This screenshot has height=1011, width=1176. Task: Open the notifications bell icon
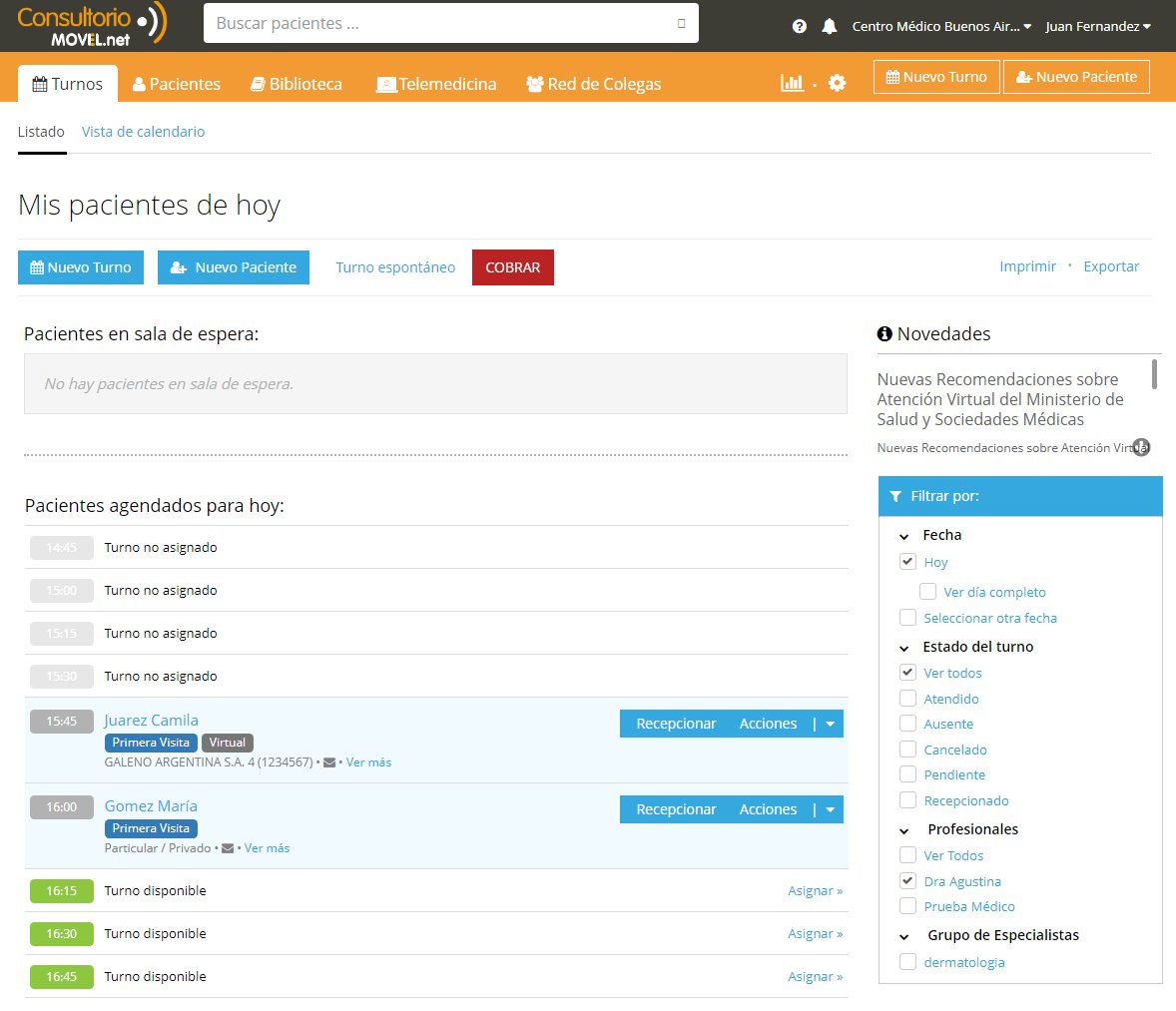coord(829,26)
